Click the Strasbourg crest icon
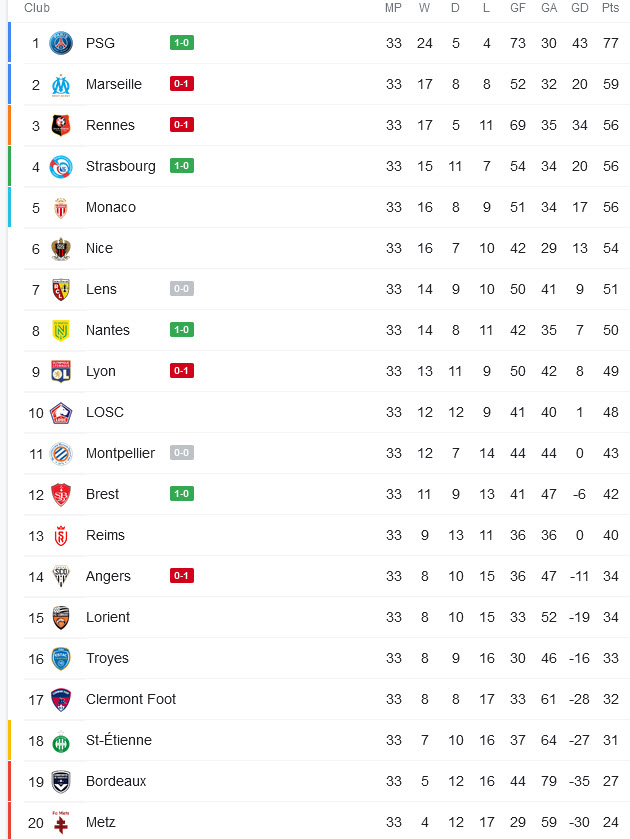This screenshot has height=839, width=630. tap(61, 166)
